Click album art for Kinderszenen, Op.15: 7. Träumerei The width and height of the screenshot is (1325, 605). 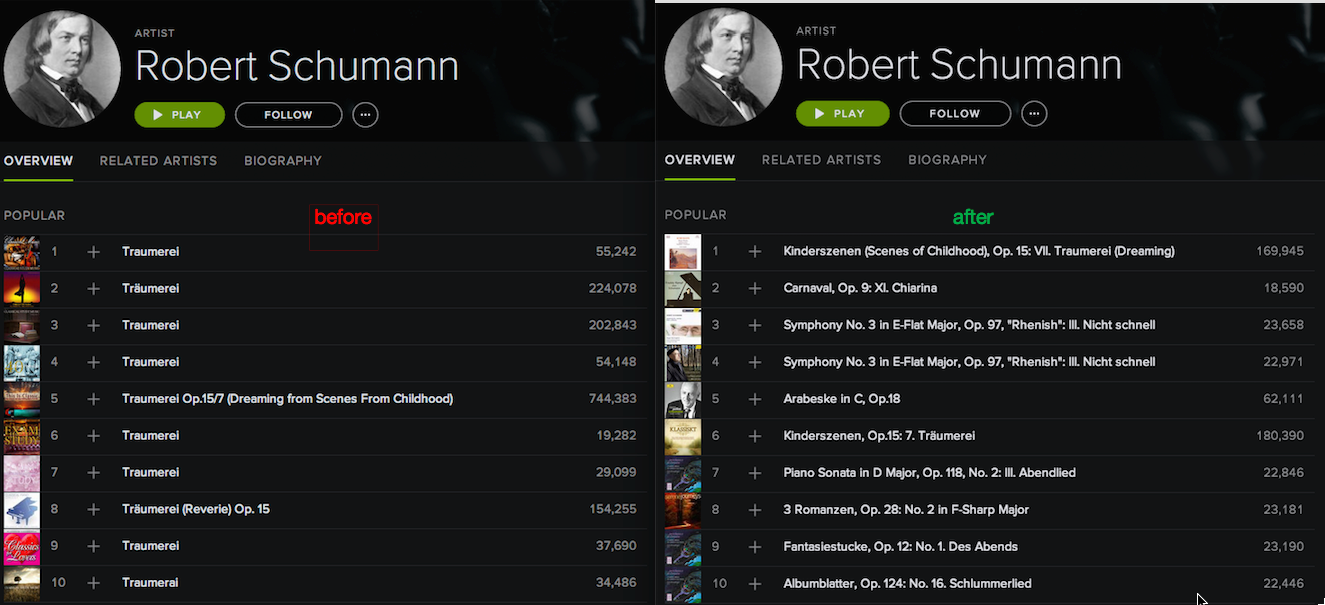click(683, 436)
